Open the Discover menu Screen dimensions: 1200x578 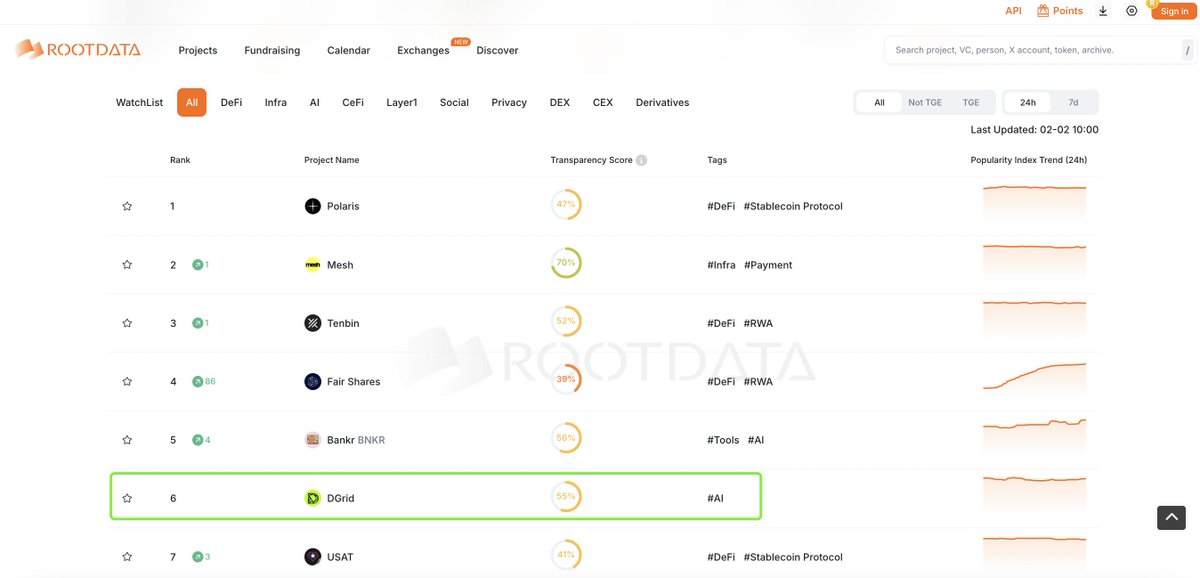(x=497, y=50)
